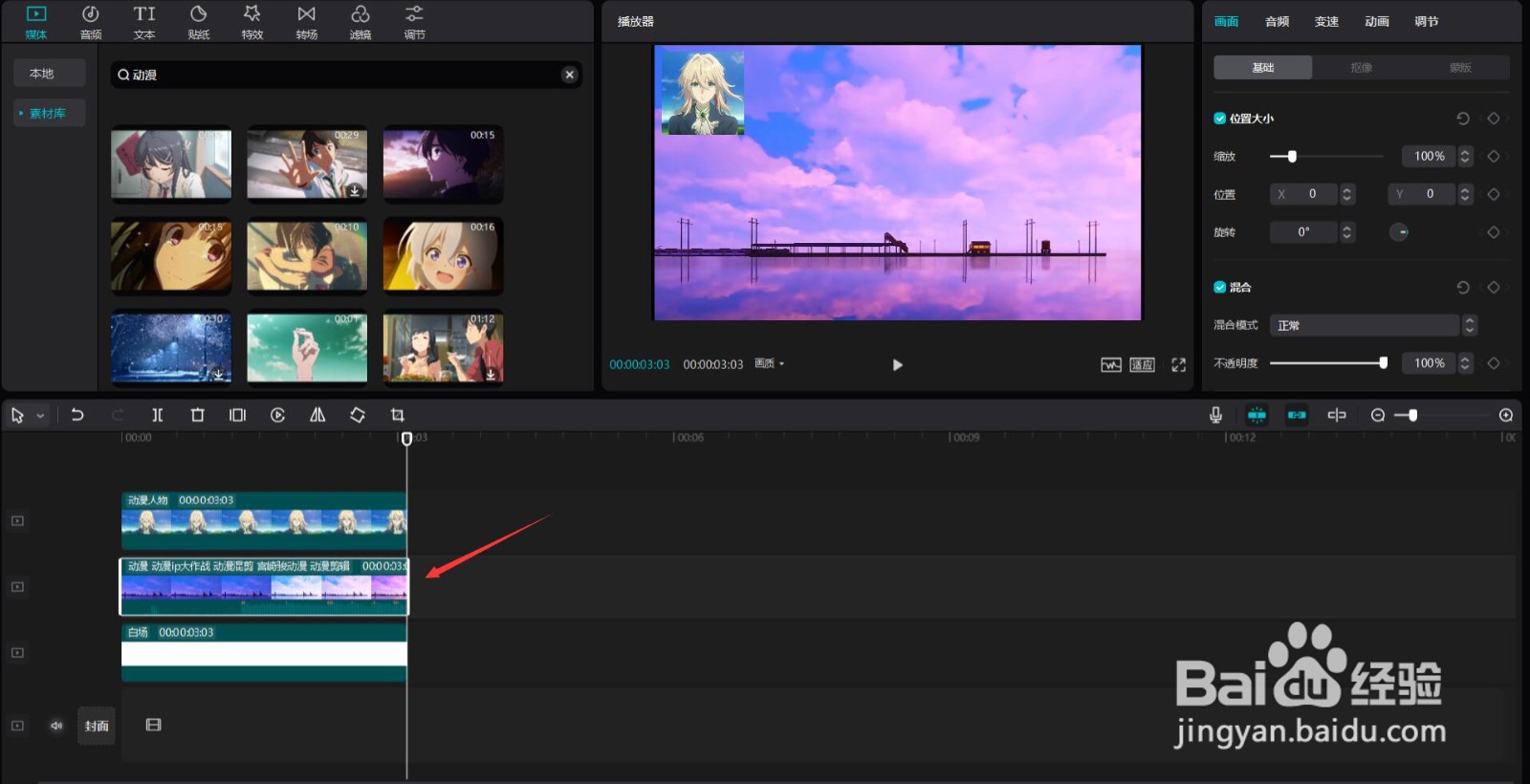Image resolution: width=1530 pixels, height=784 pixels.
Task: Click the 缩放 100% value stepper
Action: coord(1465,156)
